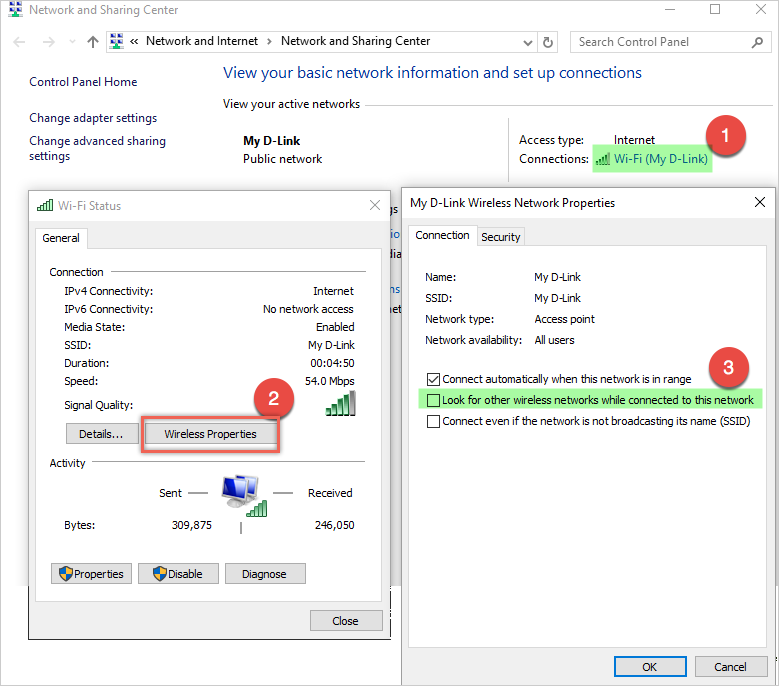The width and height of the screenshot is (779, 686).
Task: Disable the Wi-Fi adapter
Action: (x=178, y=574)
